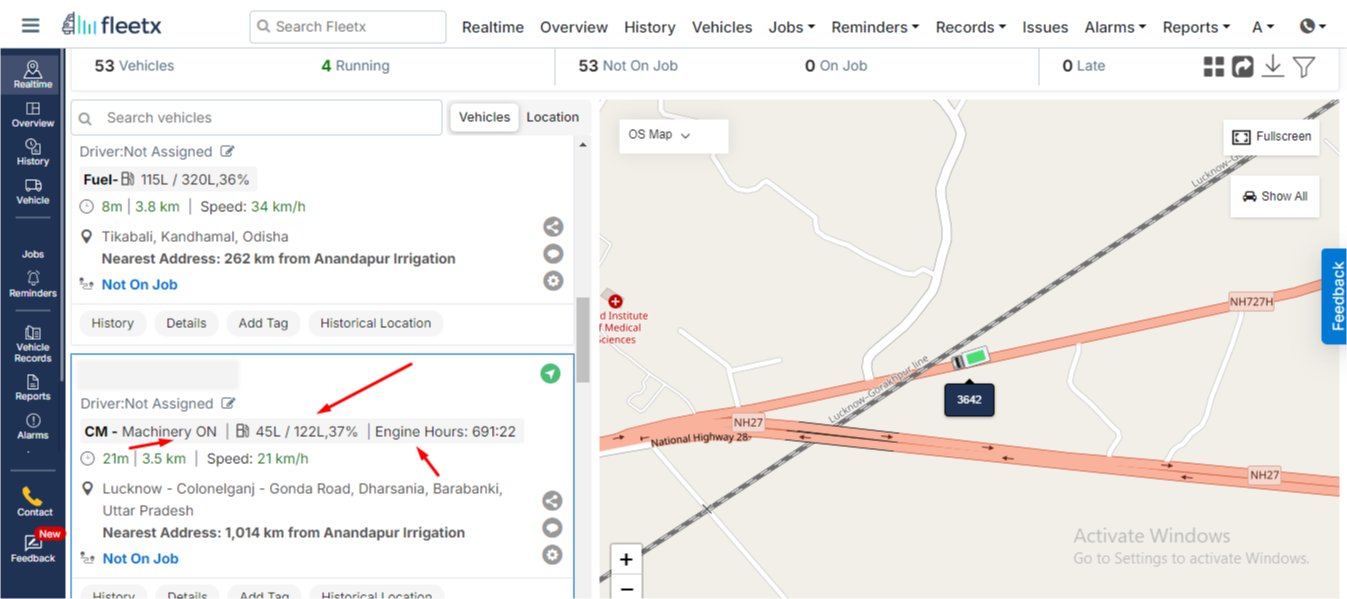Open Reminders bell in the left sidebar
Screen dimensions: 1347x599
click(x=33, y=285)
